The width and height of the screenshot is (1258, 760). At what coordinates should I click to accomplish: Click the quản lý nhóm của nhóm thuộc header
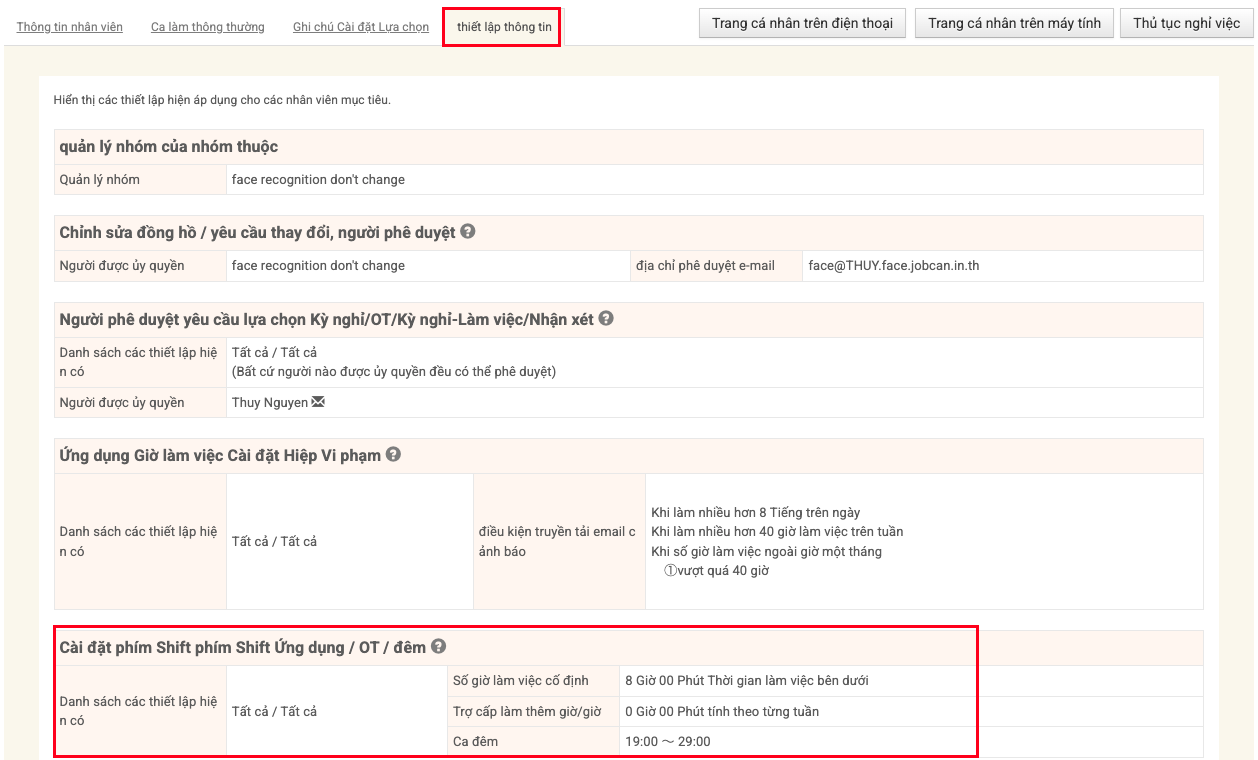click(169, 147)
